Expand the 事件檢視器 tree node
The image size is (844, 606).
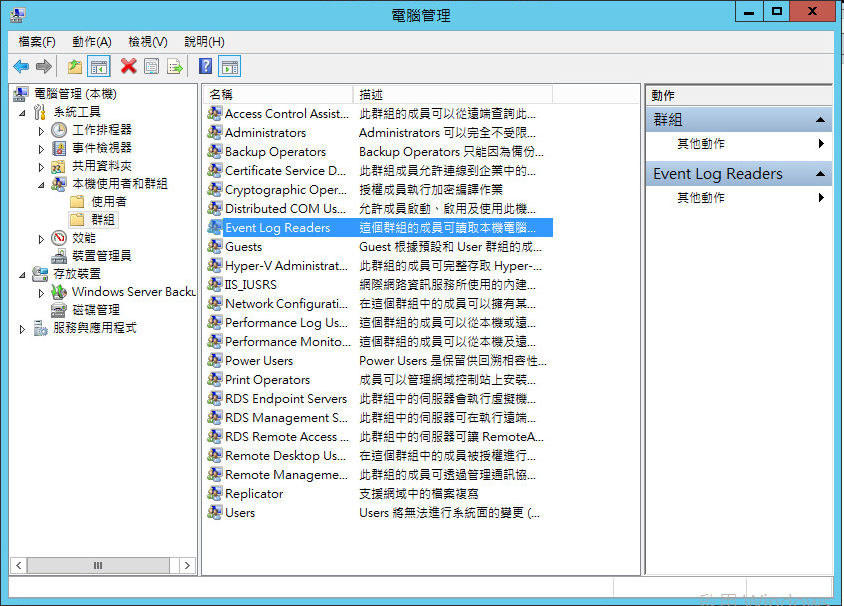(41, 149)
